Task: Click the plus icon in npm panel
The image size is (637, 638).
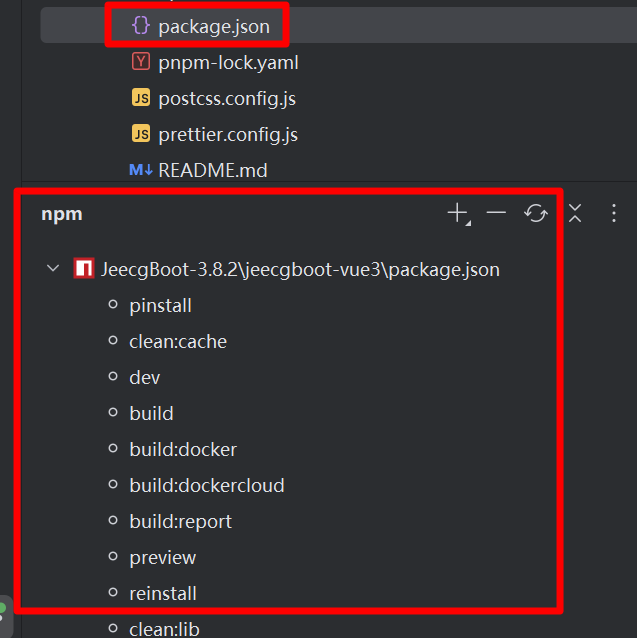Action: (x=458, y=213)
